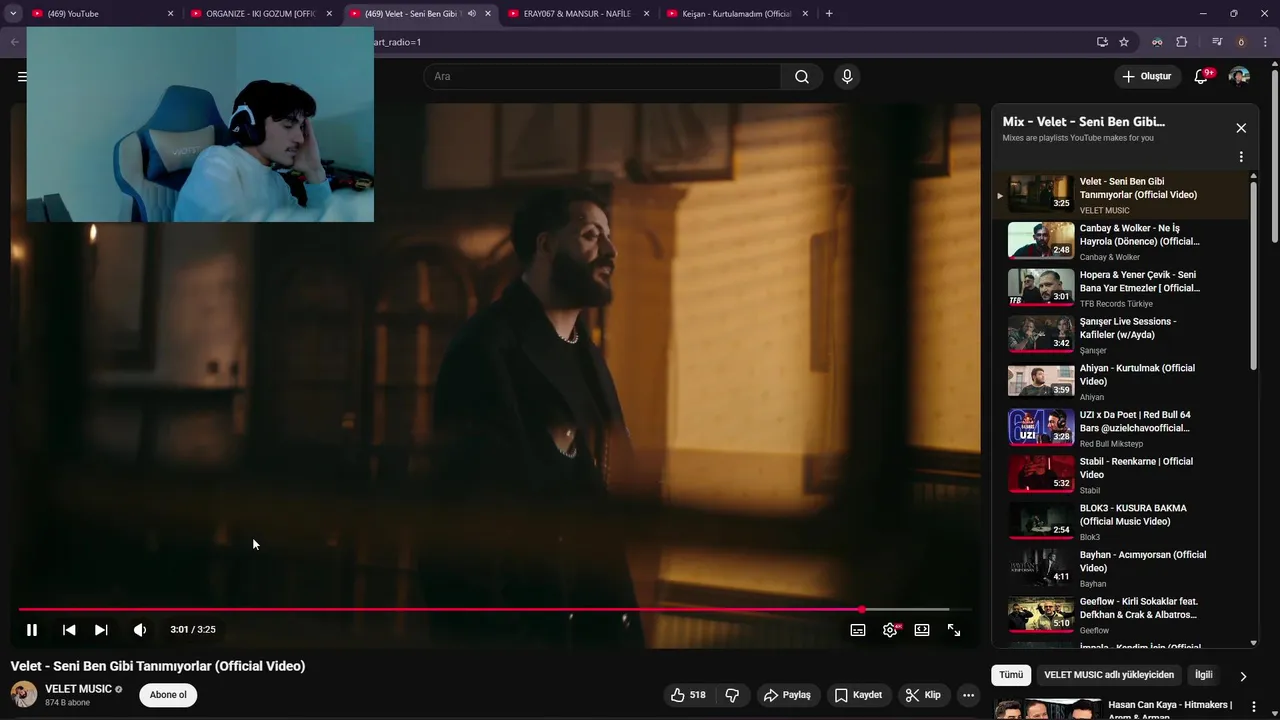This screenshot has height=720, width=1280.
Task: Click the Ara search field
Action: [602, 77]
